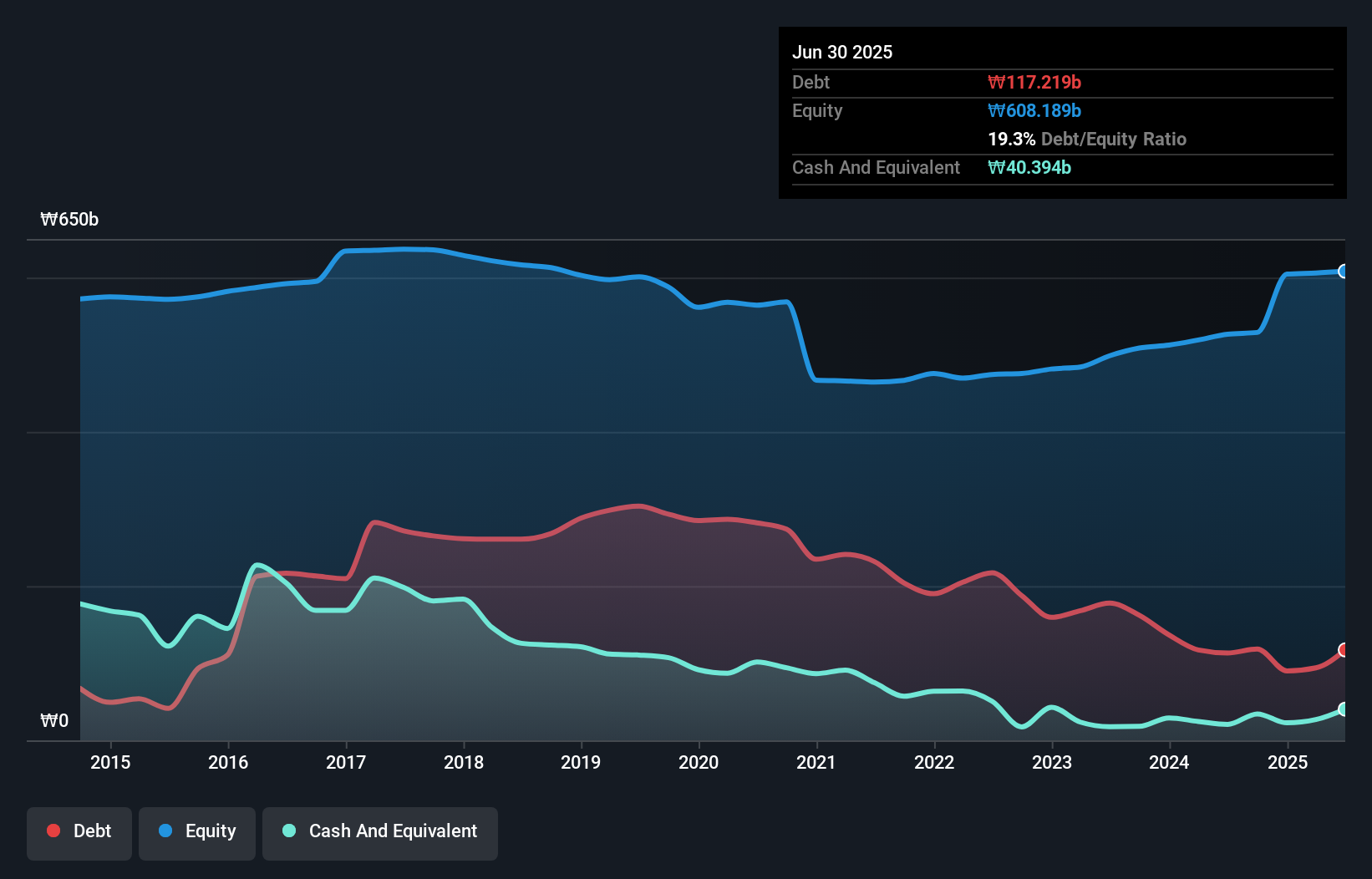Image resolution: width=1372 pixels, height=879 pixels.
Task: Click the ₩117.219b debt value in tooltip
Action: click(1034, 83)
